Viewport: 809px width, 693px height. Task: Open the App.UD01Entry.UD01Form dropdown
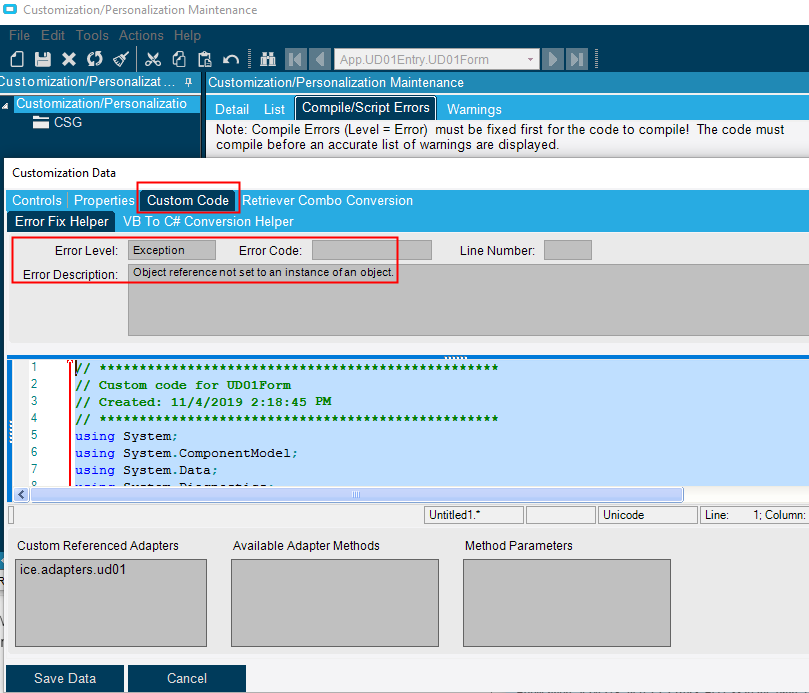[531, 60]
